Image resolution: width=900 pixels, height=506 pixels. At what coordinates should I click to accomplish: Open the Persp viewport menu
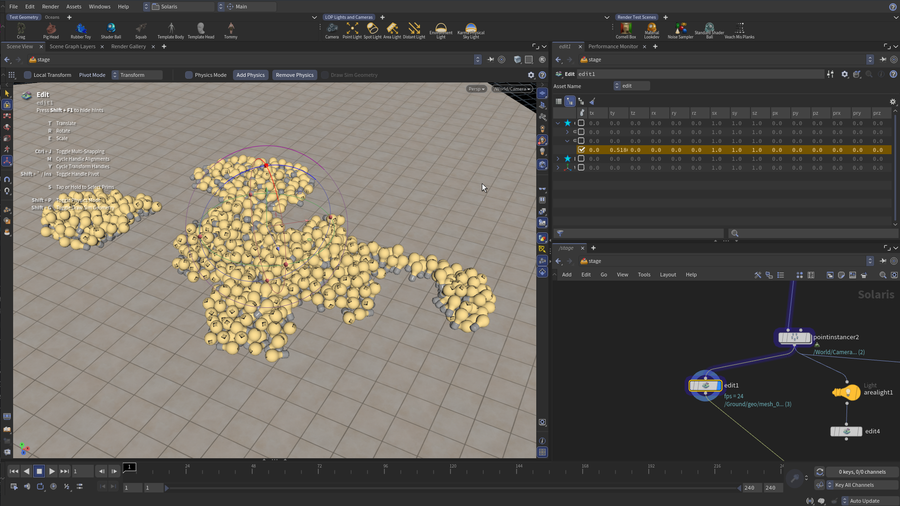click(476, 89)
